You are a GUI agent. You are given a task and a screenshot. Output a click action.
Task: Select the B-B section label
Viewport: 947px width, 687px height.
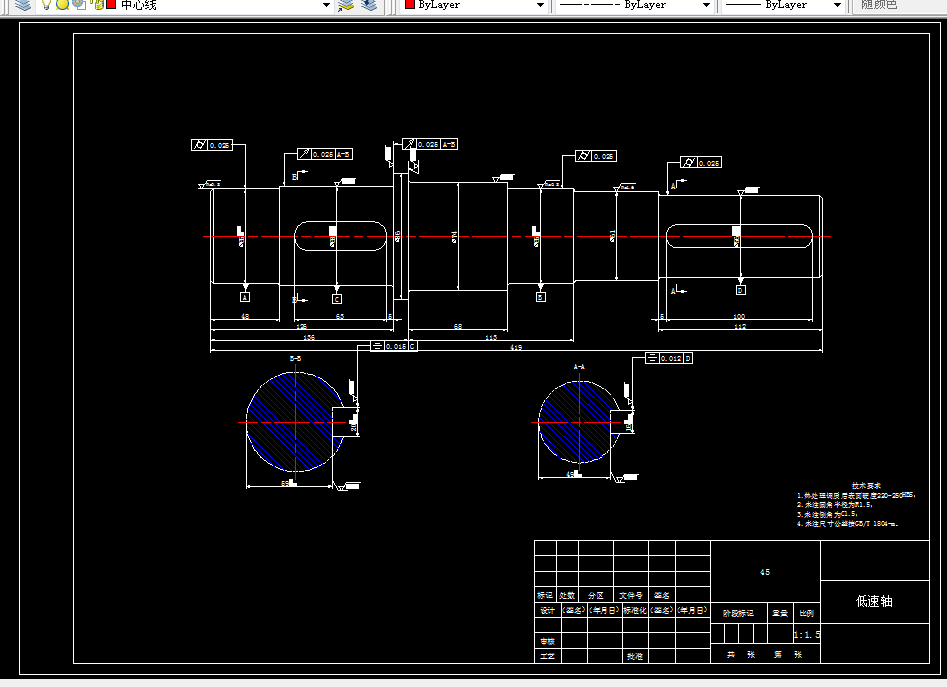[295, 359]
